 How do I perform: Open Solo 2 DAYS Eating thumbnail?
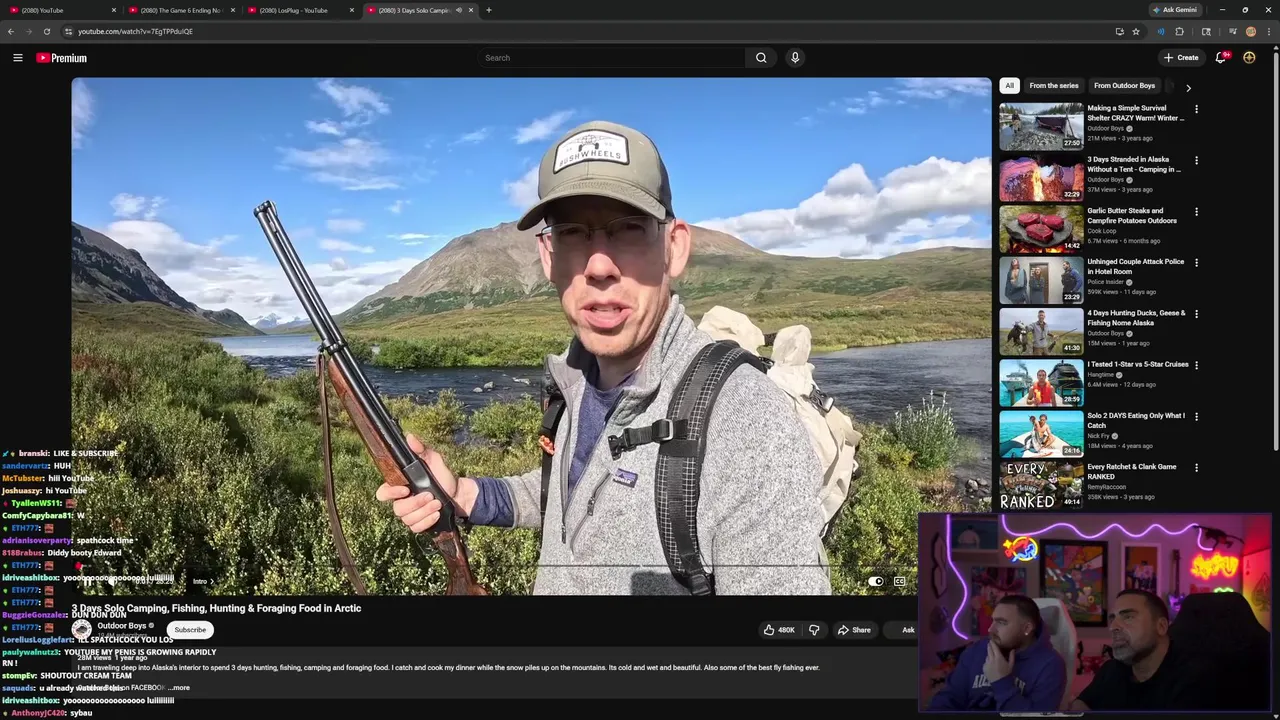tap(1041, 434)
